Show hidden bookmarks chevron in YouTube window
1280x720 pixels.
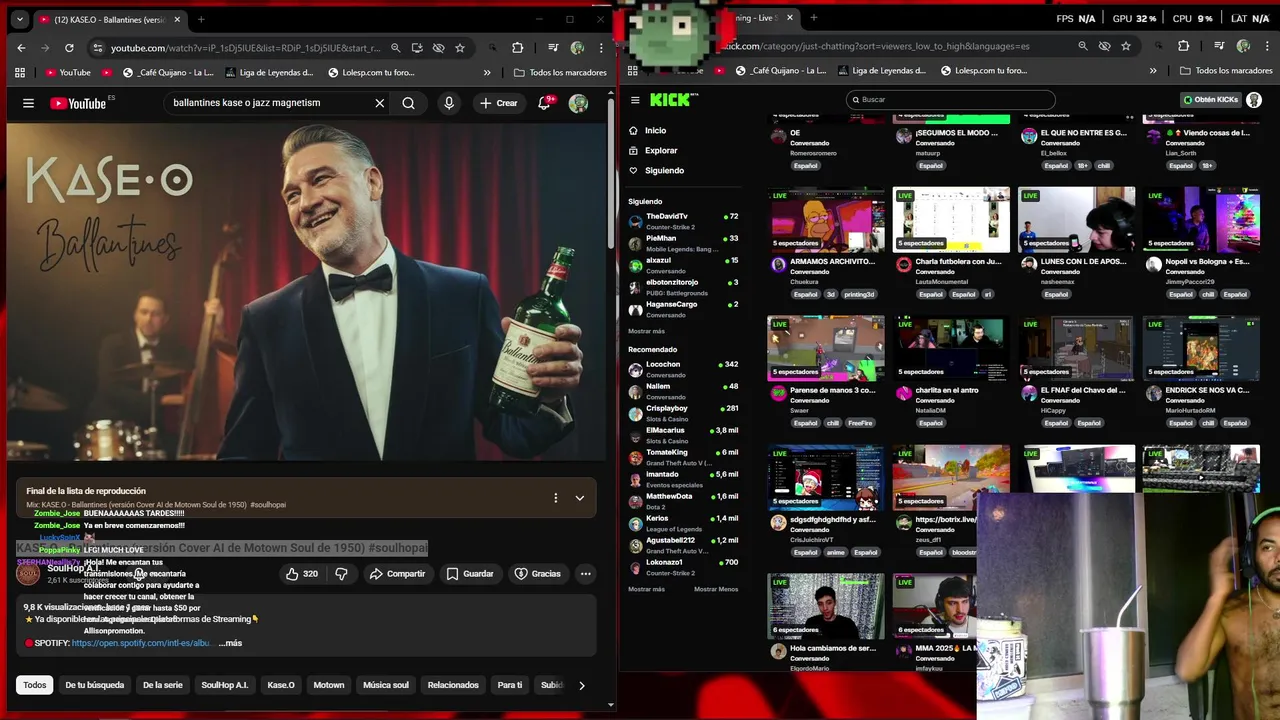point(487,72)
